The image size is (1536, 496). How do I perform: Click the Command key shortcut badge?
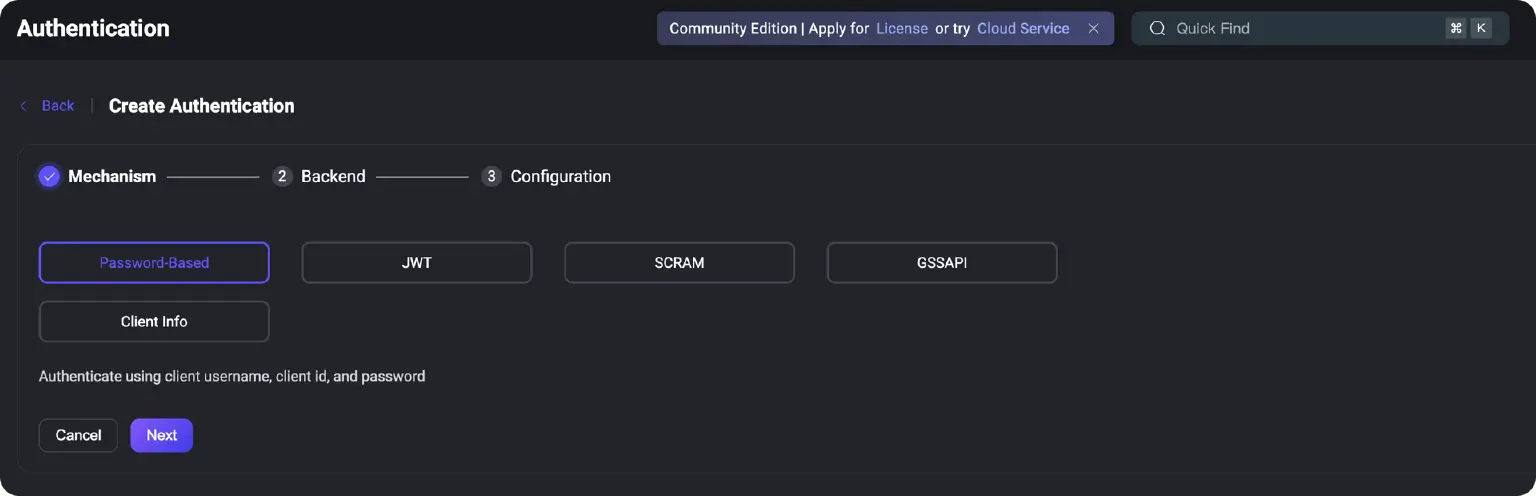coord(1455,29)
